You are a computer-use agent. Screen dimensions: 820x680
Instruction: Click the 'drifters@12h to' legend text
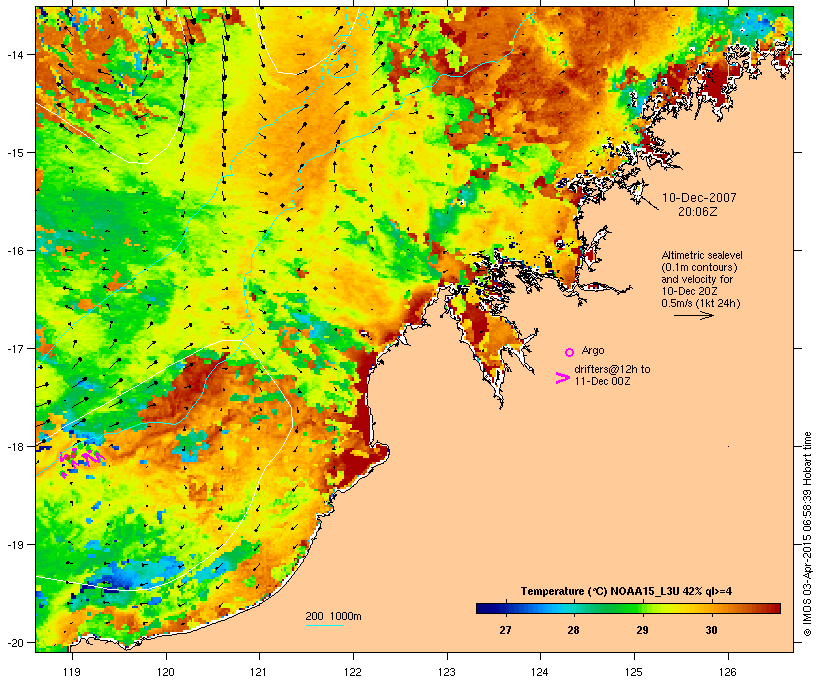(612, 369)
